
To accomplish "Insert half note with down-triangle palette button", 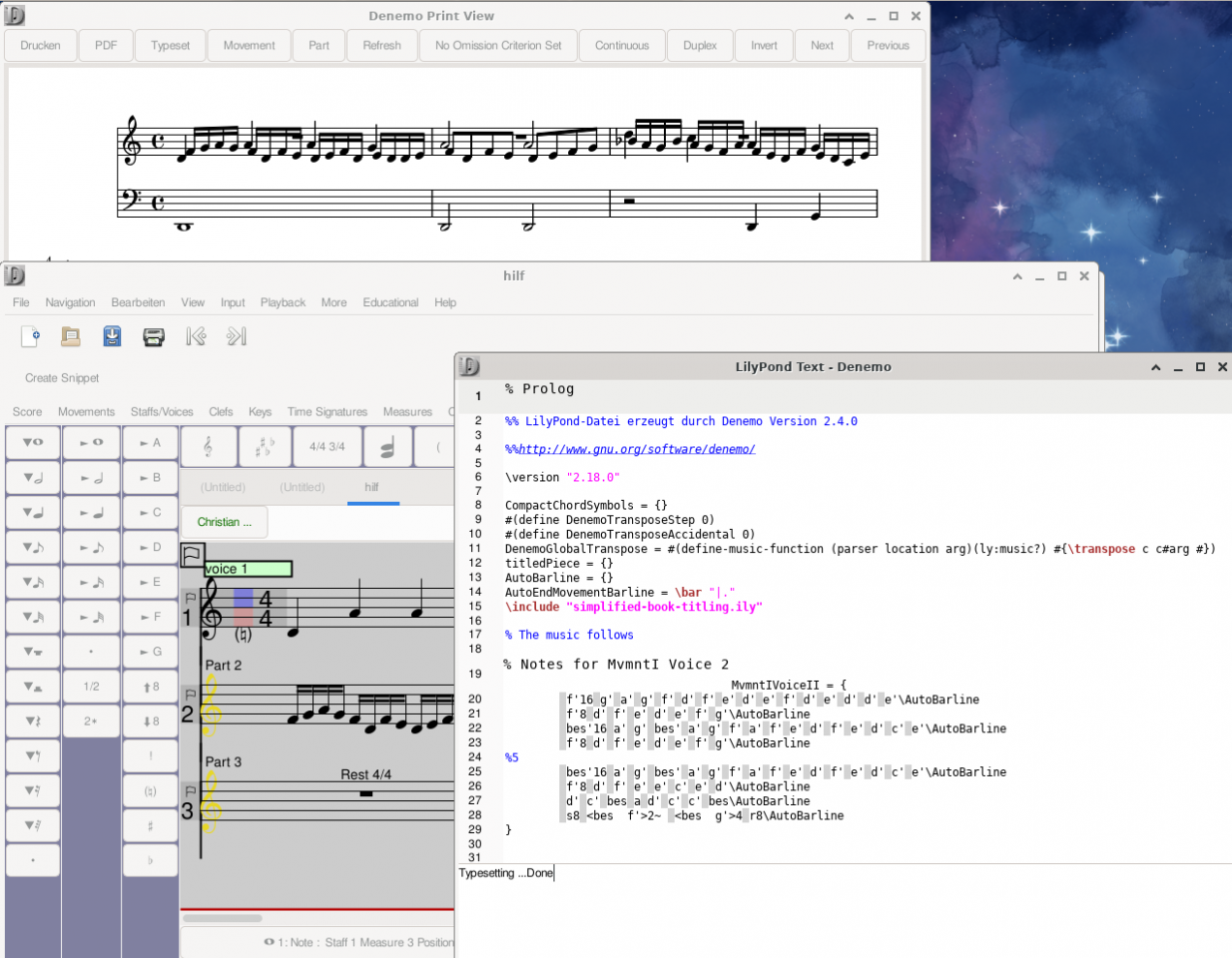I will tap(33, 478).
